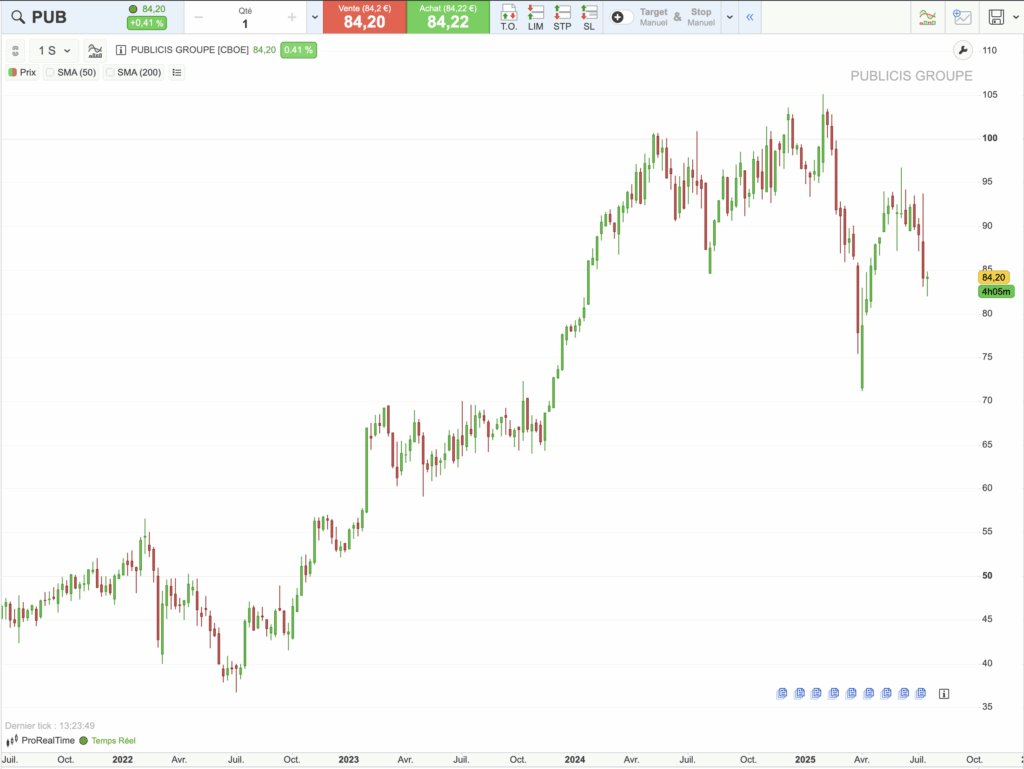The image size is (1024, 769).
Task: Open the 1 S timeframe dropdown
Action: click(54, 50)
